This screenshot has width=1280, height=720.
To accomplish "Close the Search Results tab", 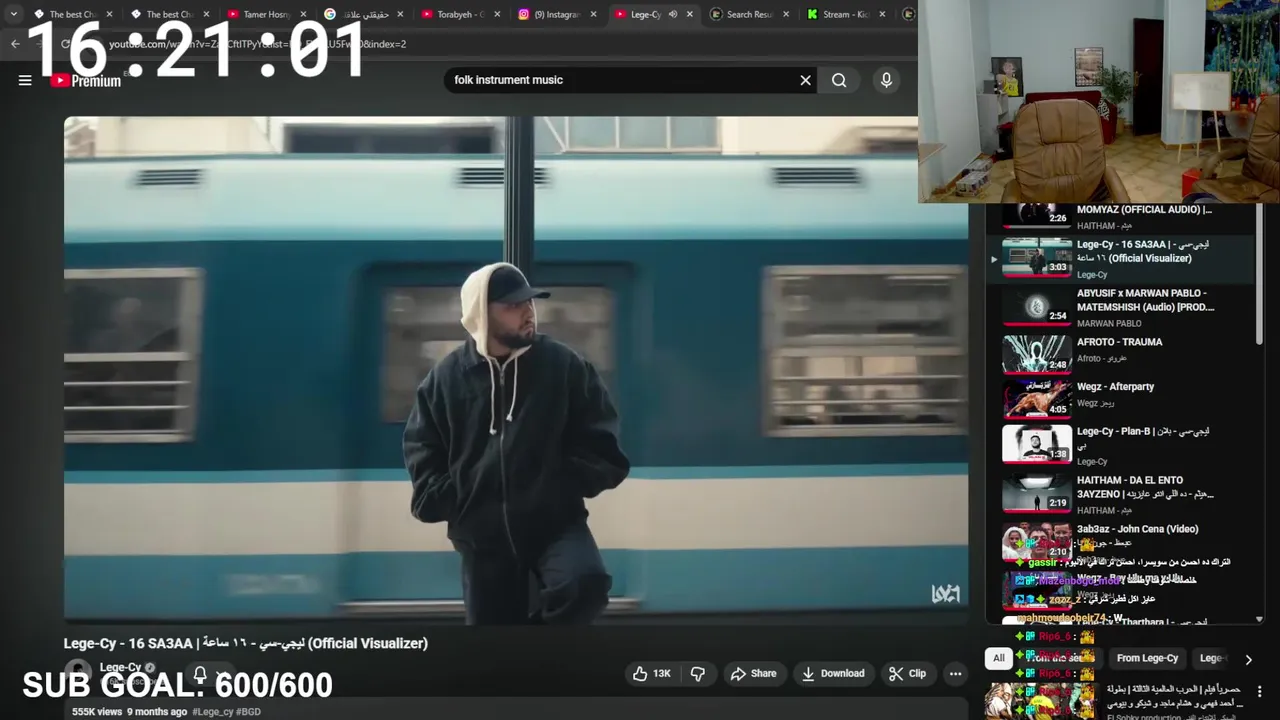I will tap(786, 14).
